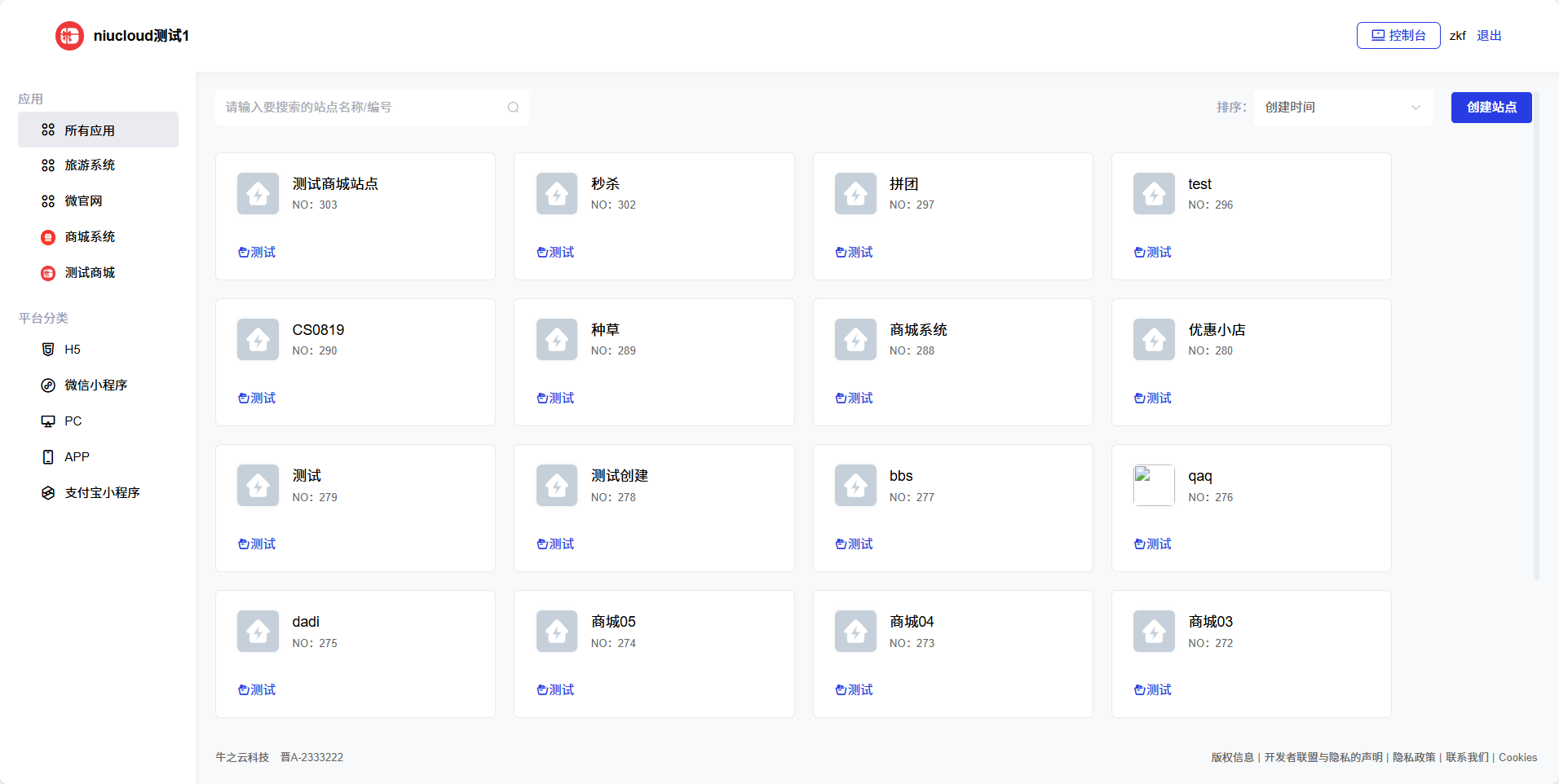Image resolution: width=1559 pixels, height=784 pixels.
Task: Filter by 微信小程序 platform icon
Action: coord(48,385)
